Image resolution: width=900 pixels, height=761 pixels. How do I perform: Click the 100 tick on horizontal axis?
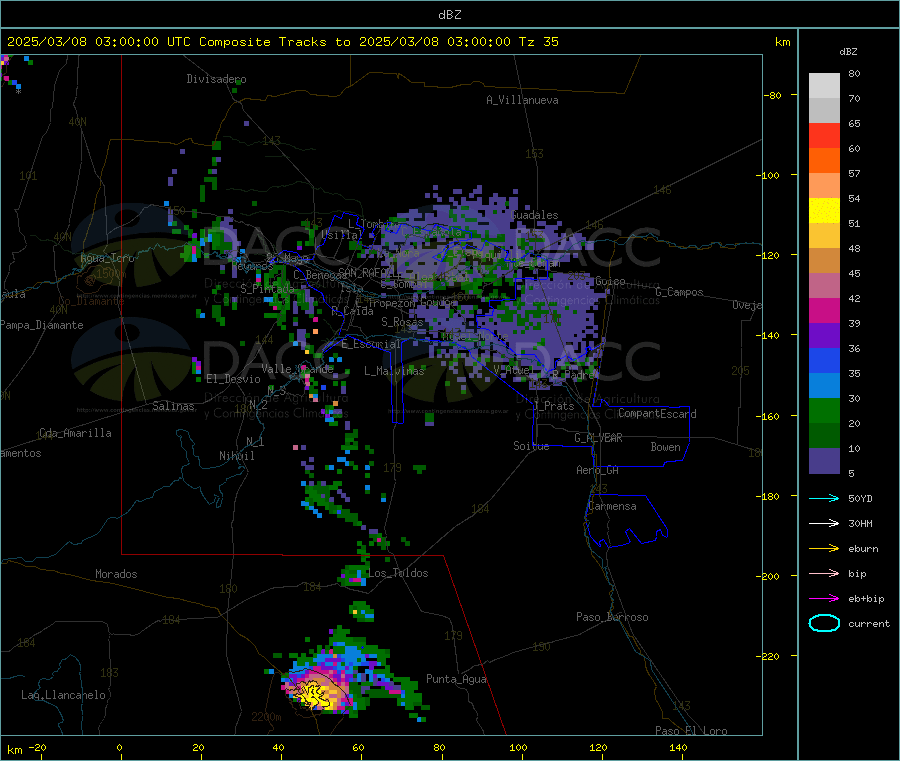pos(518,747)
